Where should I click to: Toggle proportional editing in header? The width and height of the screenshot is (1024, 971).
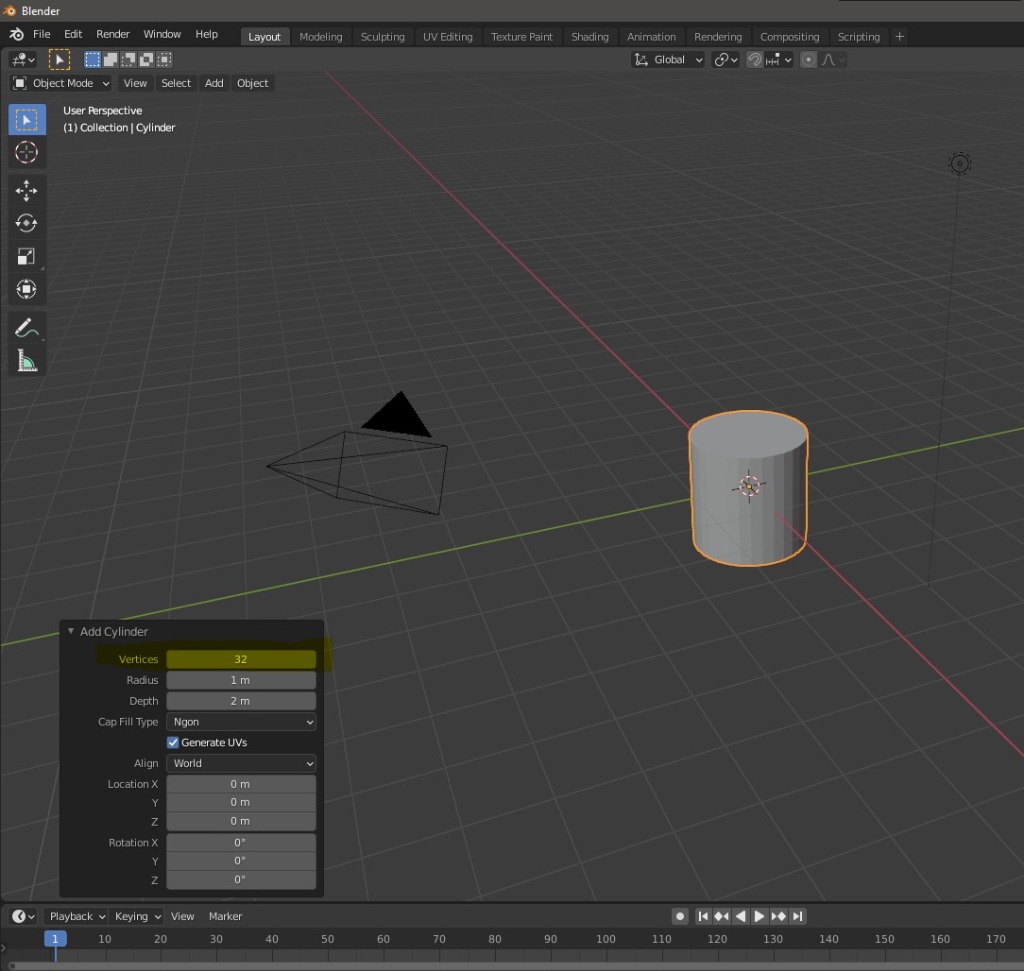coord(809,60)
